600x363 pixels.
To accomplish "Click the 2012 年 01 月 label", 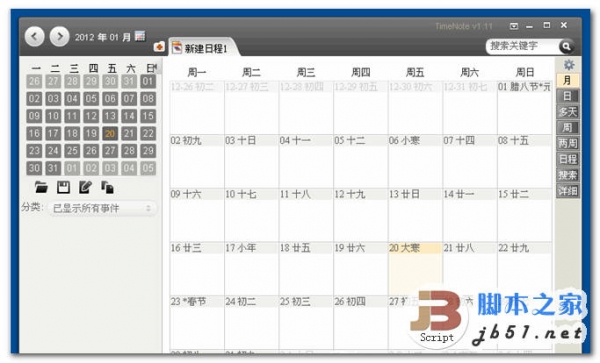I will [x=103, y=37].
